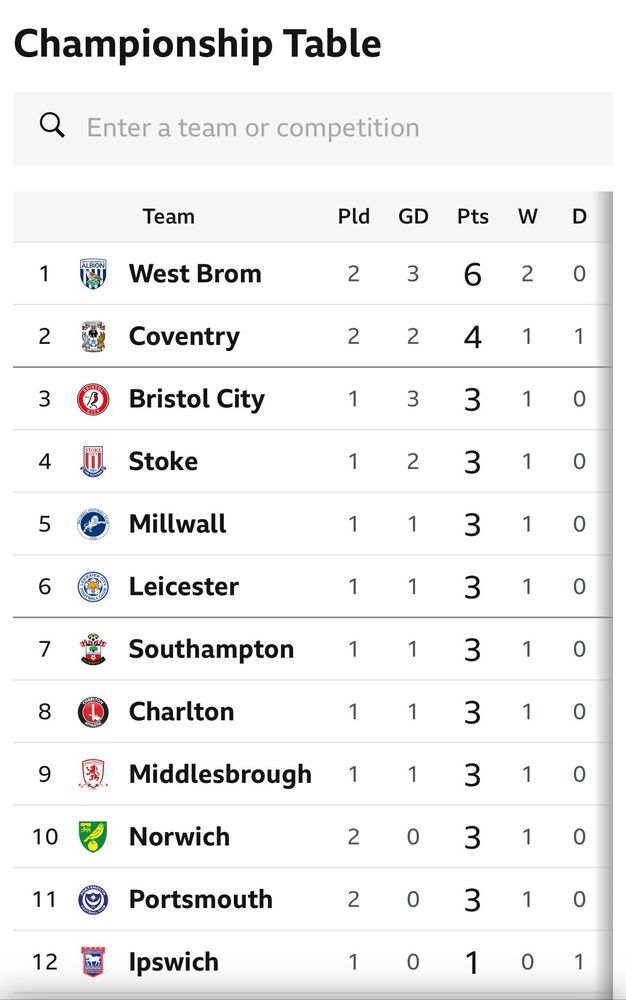Screen dimensions: 626x1000
Task: Click the West Brom club crest
Action: tap(93, 274)
